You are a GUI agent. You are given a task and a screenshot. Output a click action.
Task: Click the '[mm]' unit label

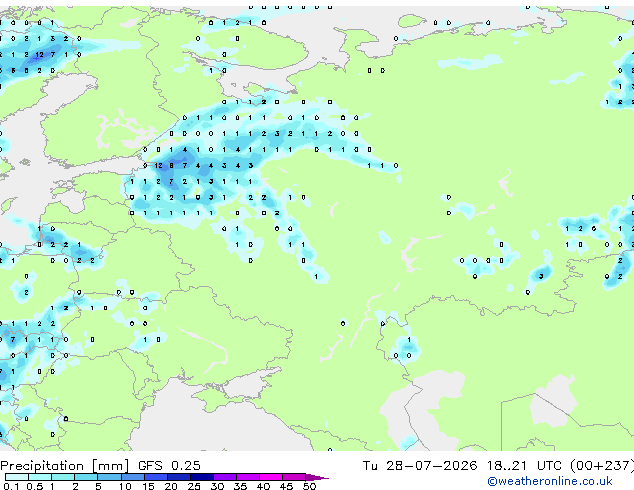[x=110, y=466]
